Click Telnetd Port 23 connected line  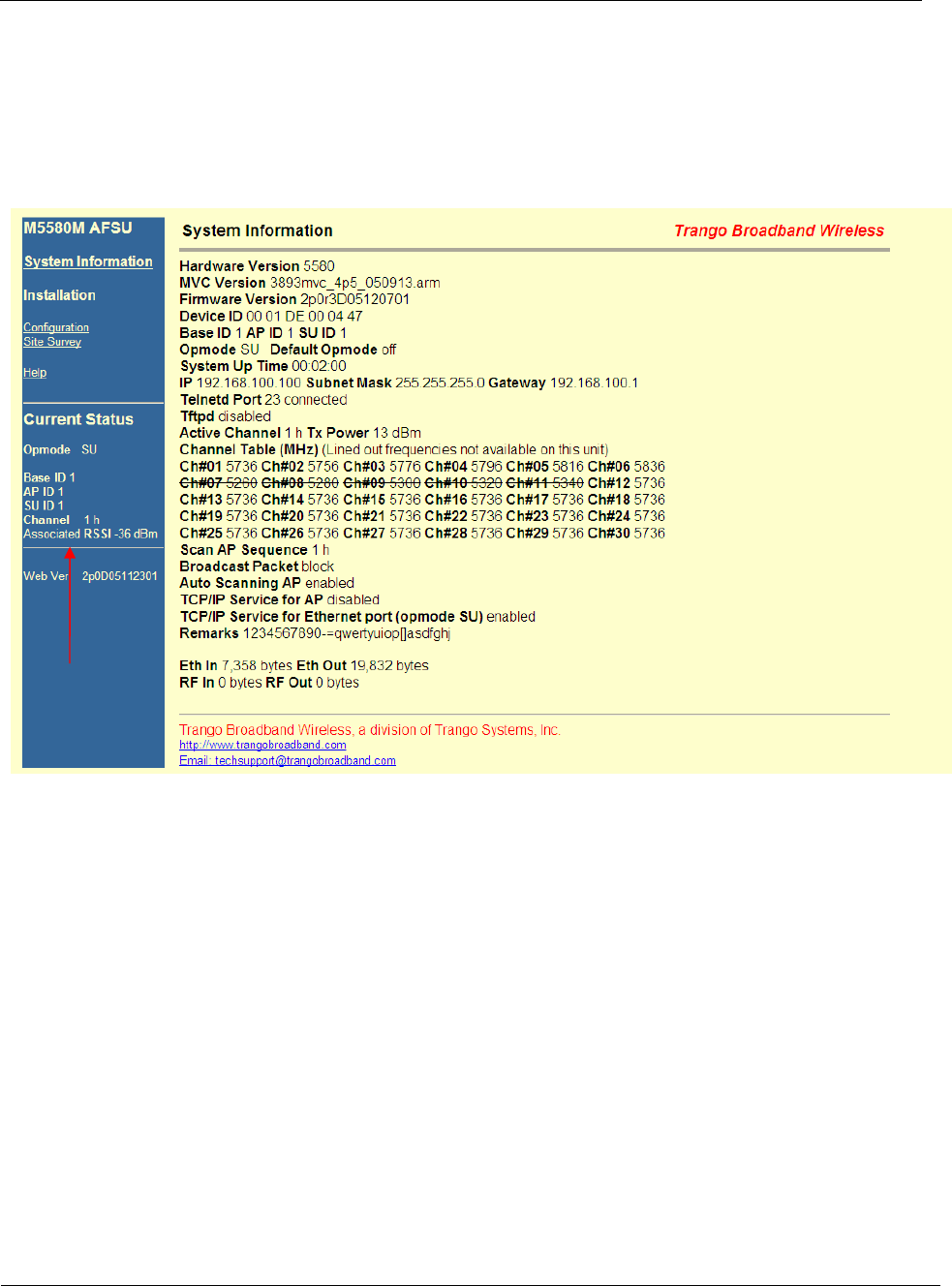coord(263,400)
